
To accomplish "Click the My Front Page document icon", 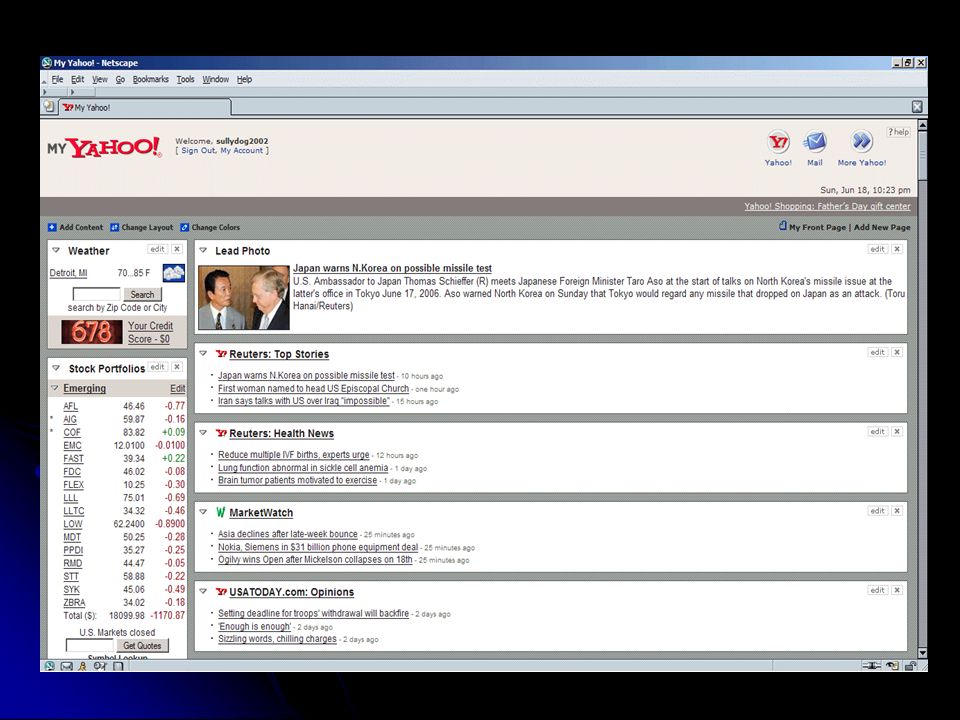I will coord(782,226).
